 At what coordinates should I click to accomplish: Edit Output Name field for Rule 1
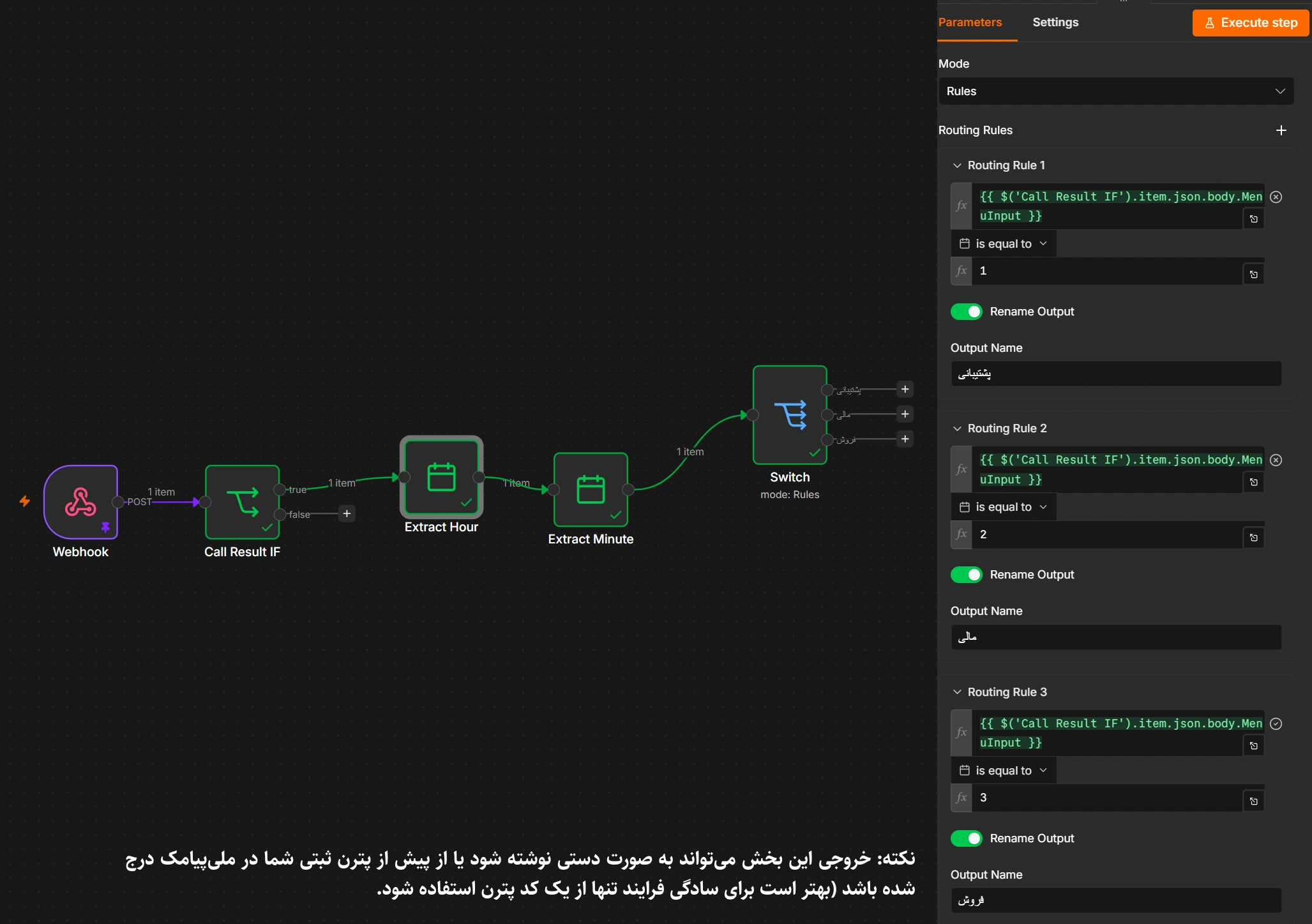pos(1116,374)
